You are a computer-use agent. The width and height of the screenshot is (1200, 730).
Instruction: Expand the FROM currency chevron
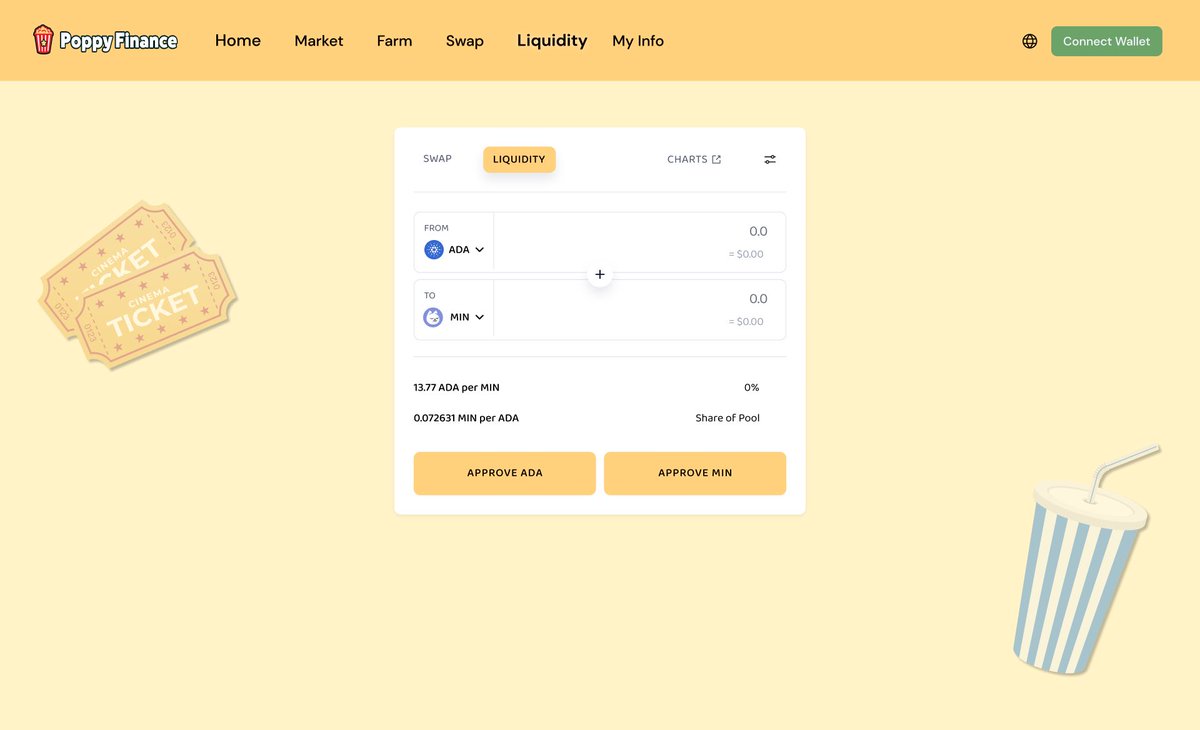(x=479, y=249)
